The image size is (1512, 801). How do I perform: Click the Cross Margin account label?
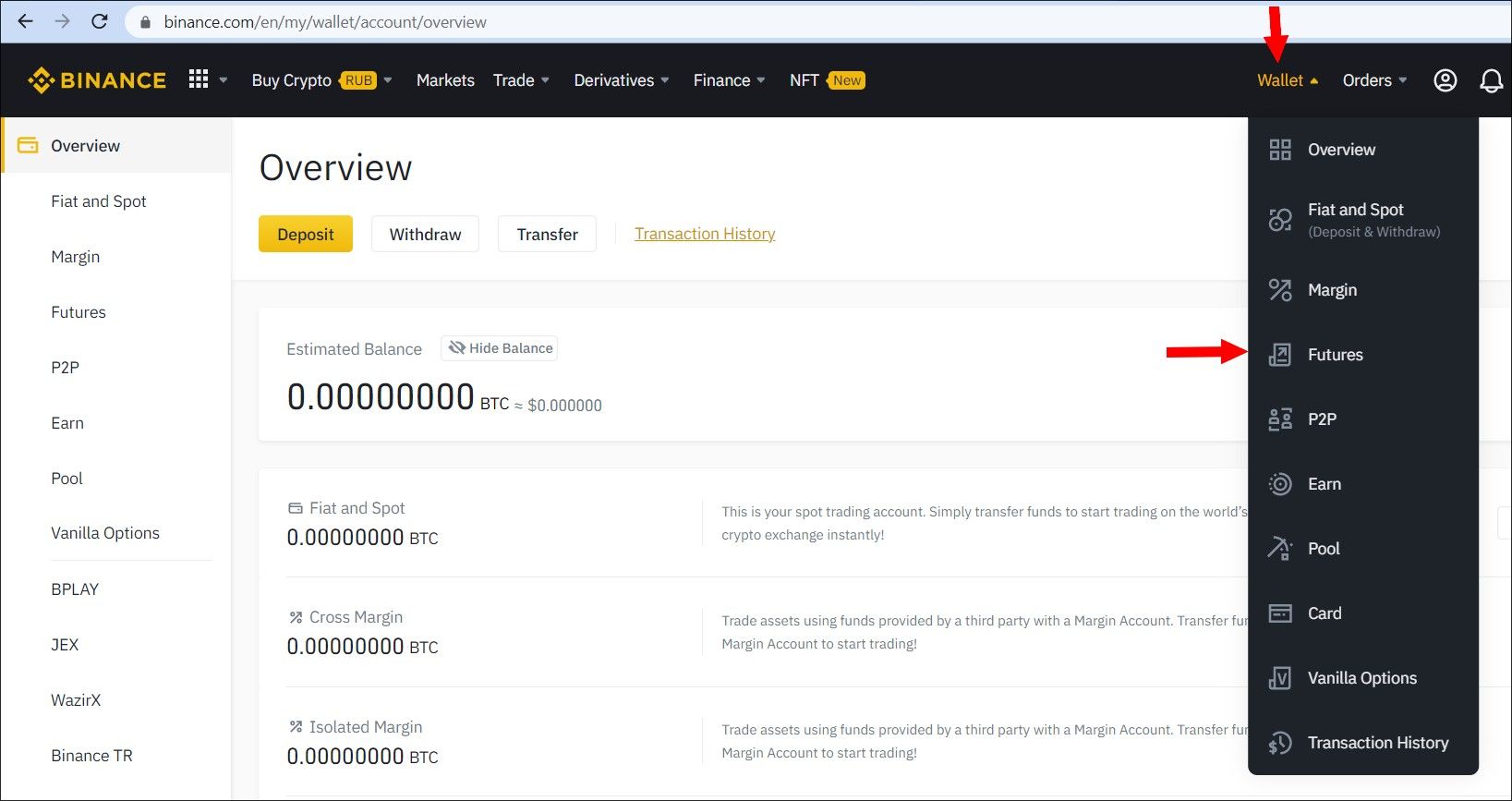point(356,617)
